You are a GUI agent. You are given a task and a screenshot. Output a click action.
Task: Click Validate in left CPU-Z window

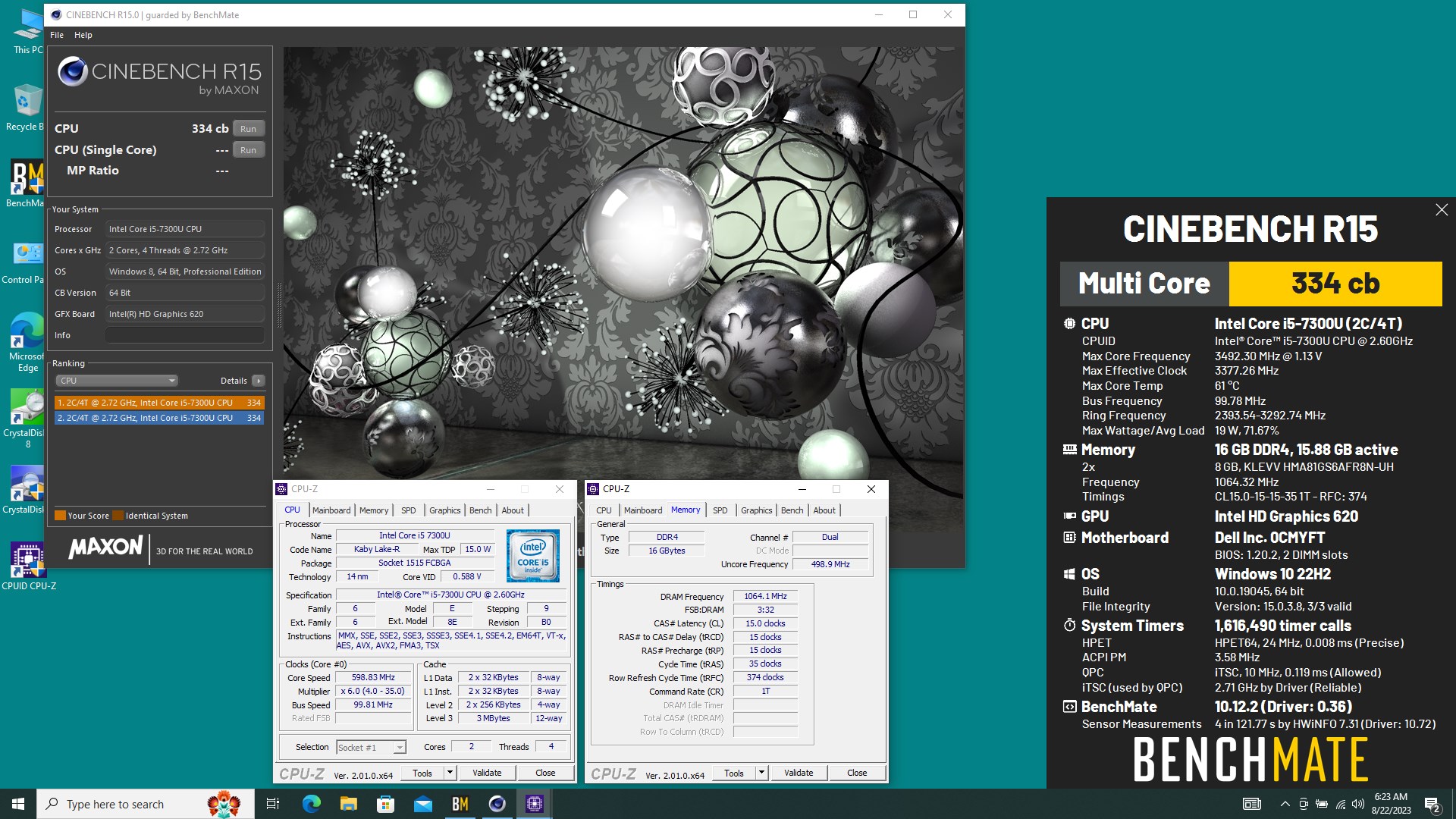[487, 773]
